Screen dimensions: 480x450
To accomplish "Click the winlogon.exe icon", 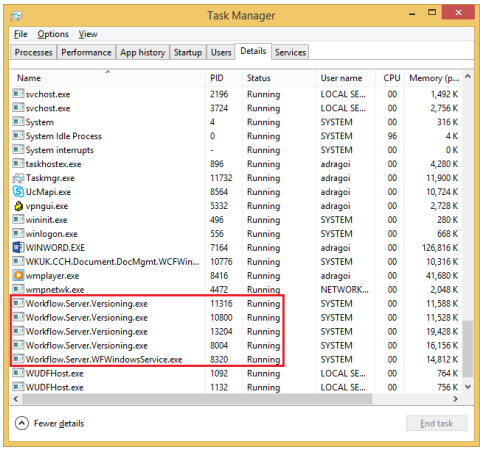I will pos(18,234).
